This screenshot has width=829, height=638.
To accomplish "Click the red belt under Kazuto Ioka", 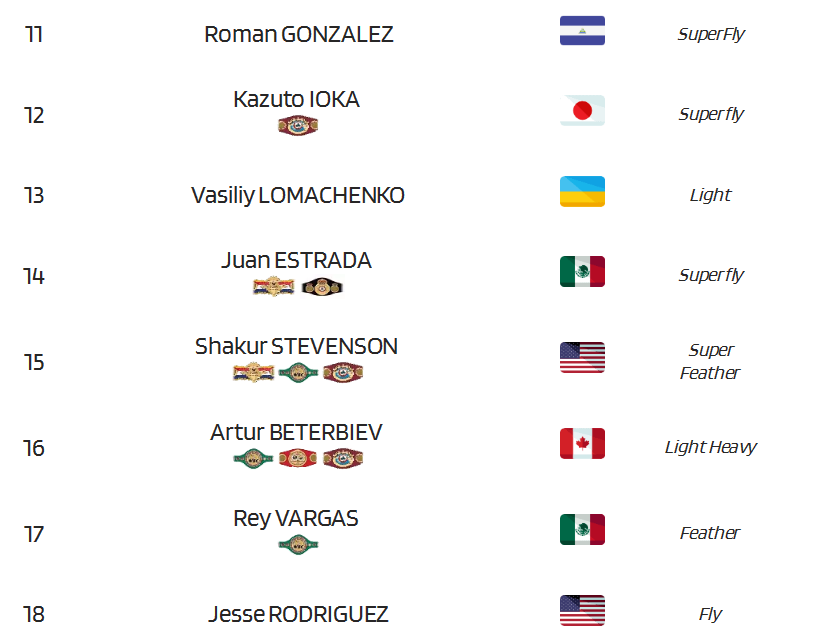I will (298, 126).
